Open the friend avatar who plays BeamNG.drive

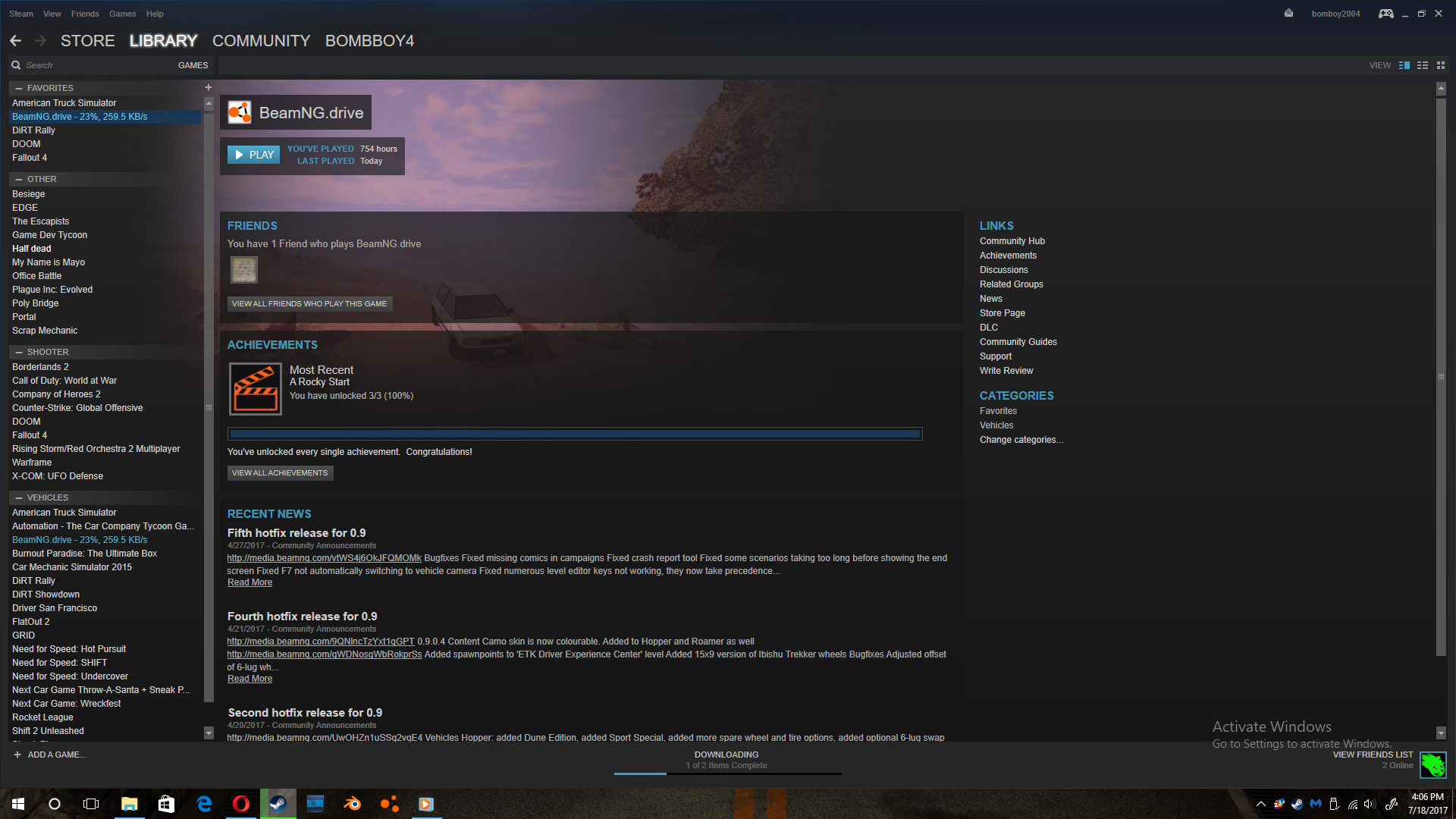[x=244, y=269]
